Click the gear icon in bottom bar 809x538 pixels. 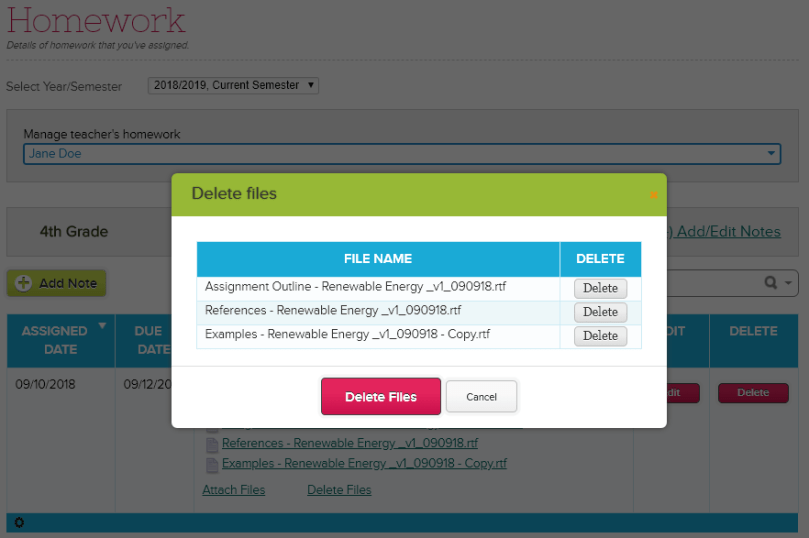(19, 523)
